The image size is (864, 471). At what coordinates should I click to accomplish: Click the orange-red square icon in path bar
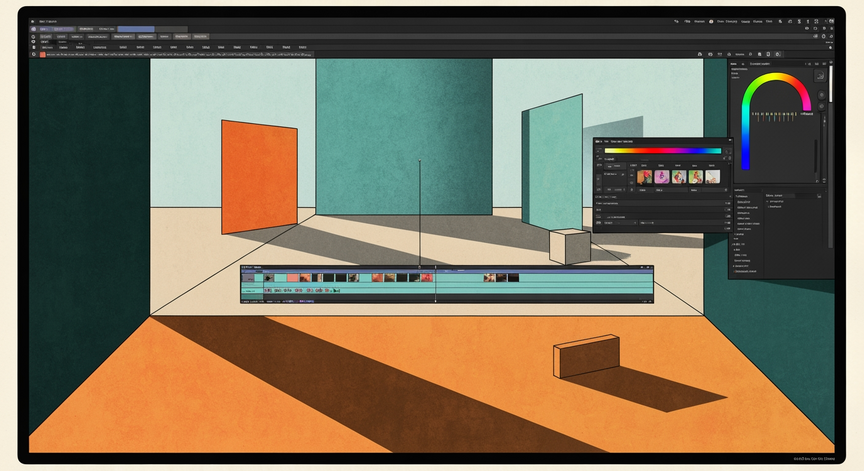click(x=42, y=55)
